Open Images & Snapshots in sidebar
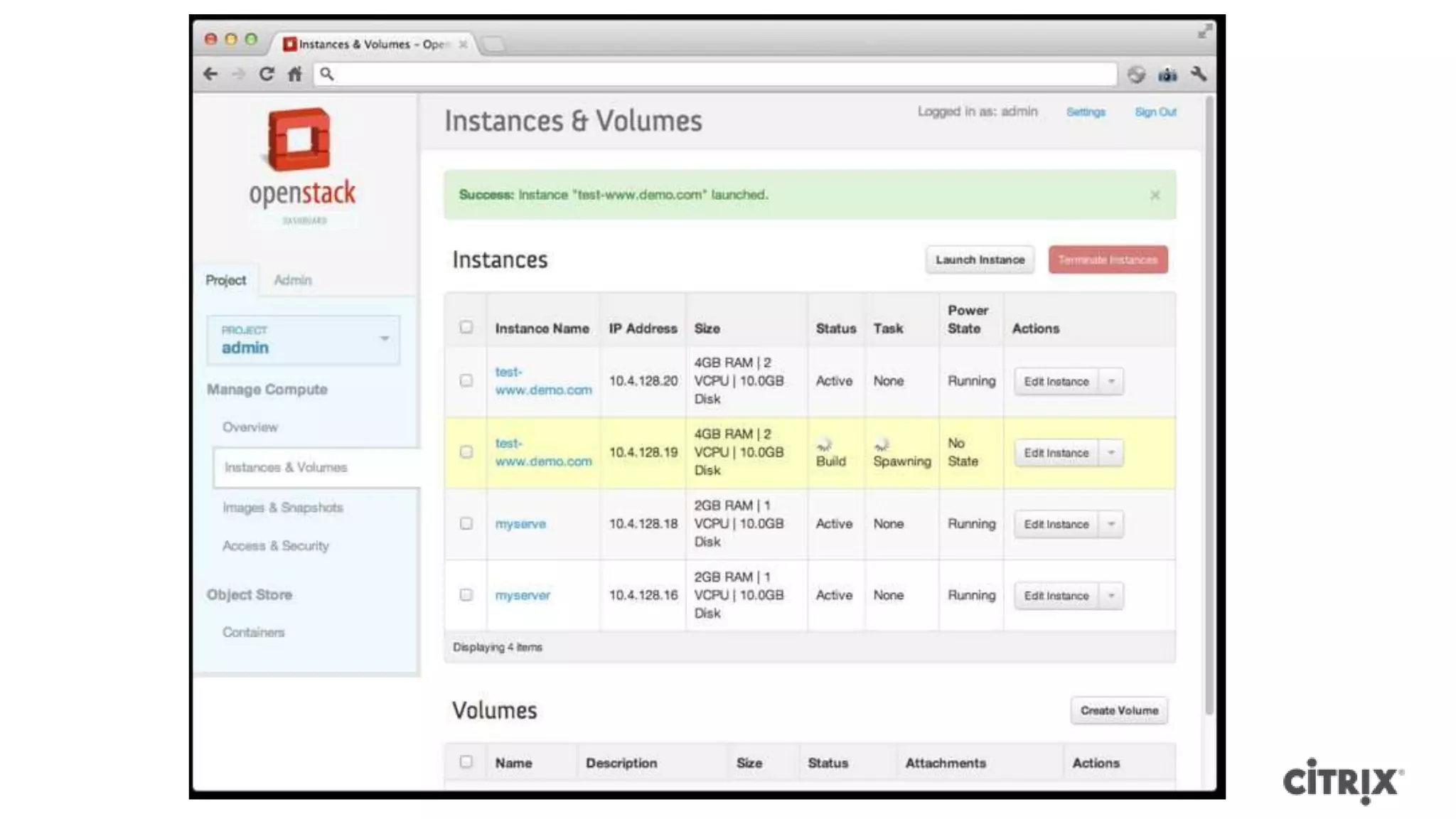Screen dimensions: 1456x819 283,508
